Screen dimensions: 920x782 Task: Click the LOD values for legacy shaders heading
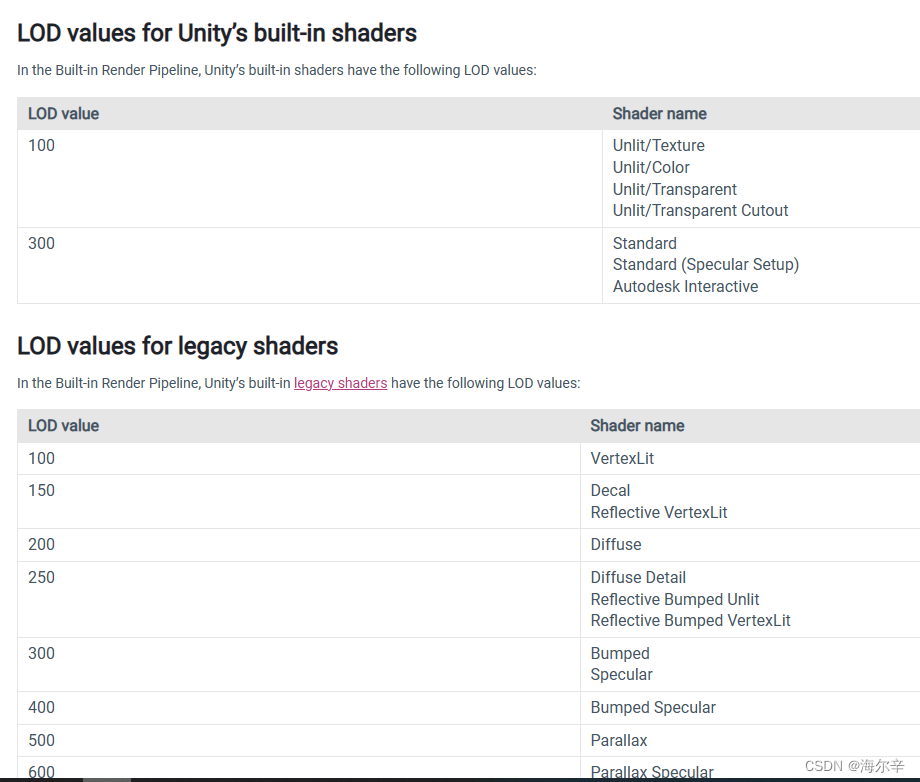[x=177, y=346]
